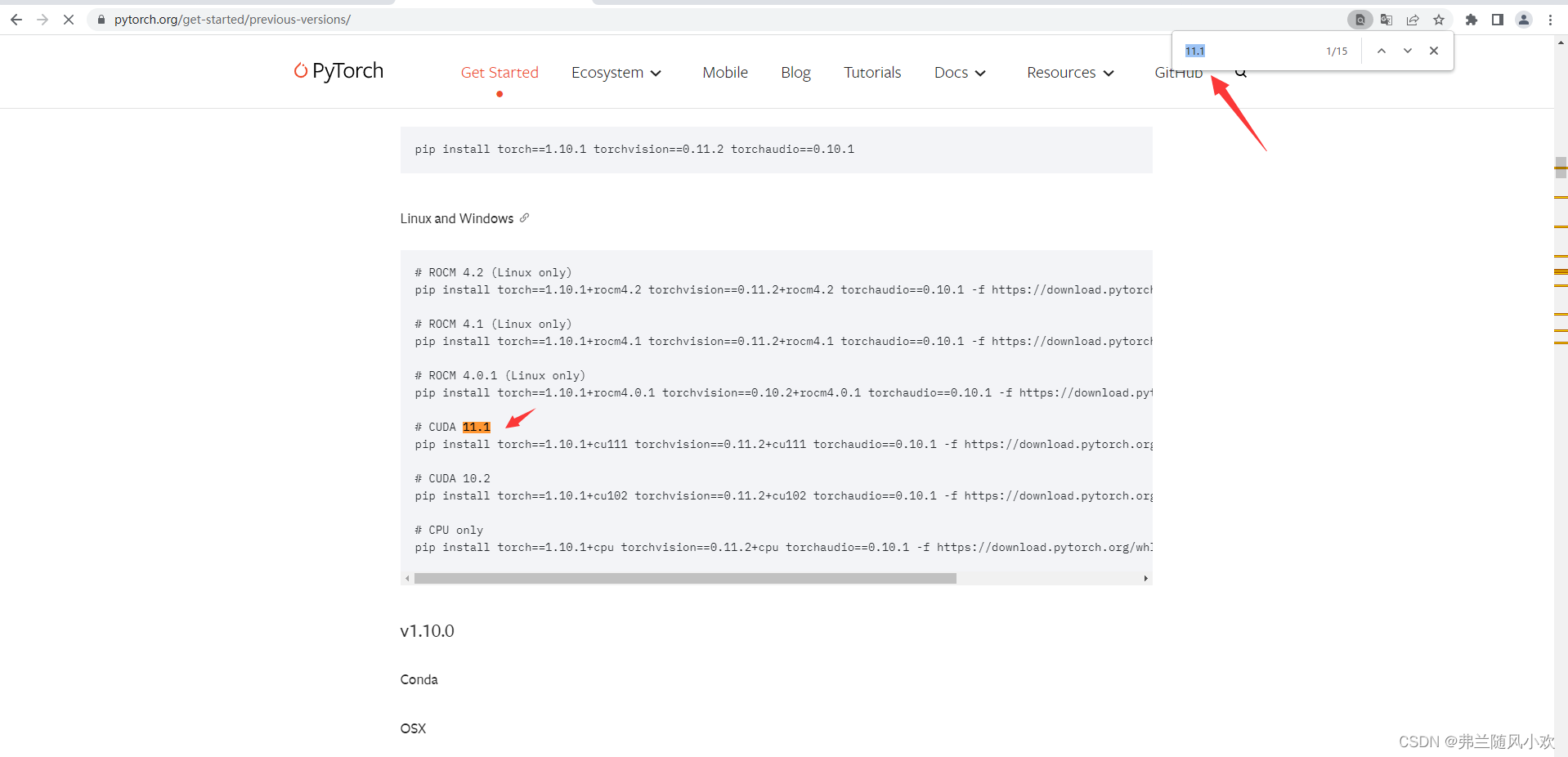Click the horizontal code scrollbar thumb
The image size is (1568, 757).
pos(685,579)
